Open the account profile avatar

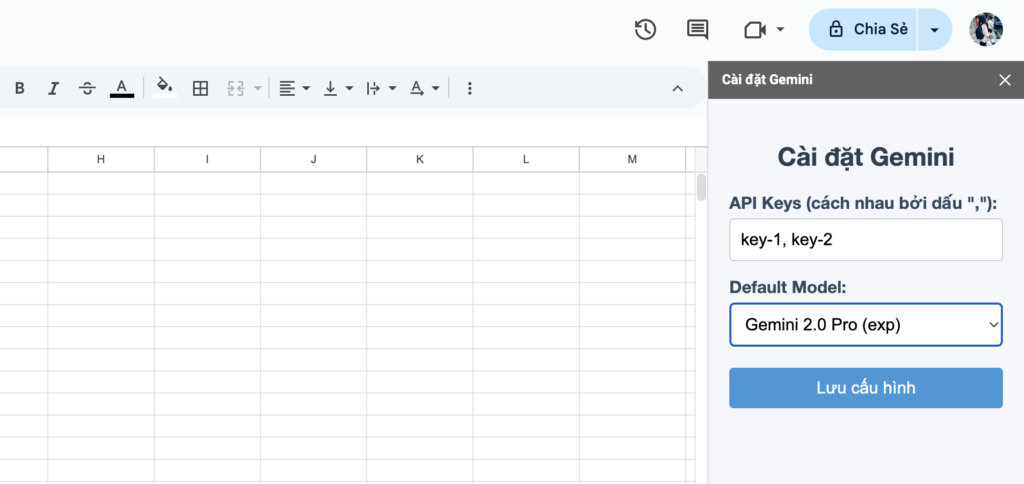[x=986, y=29]
